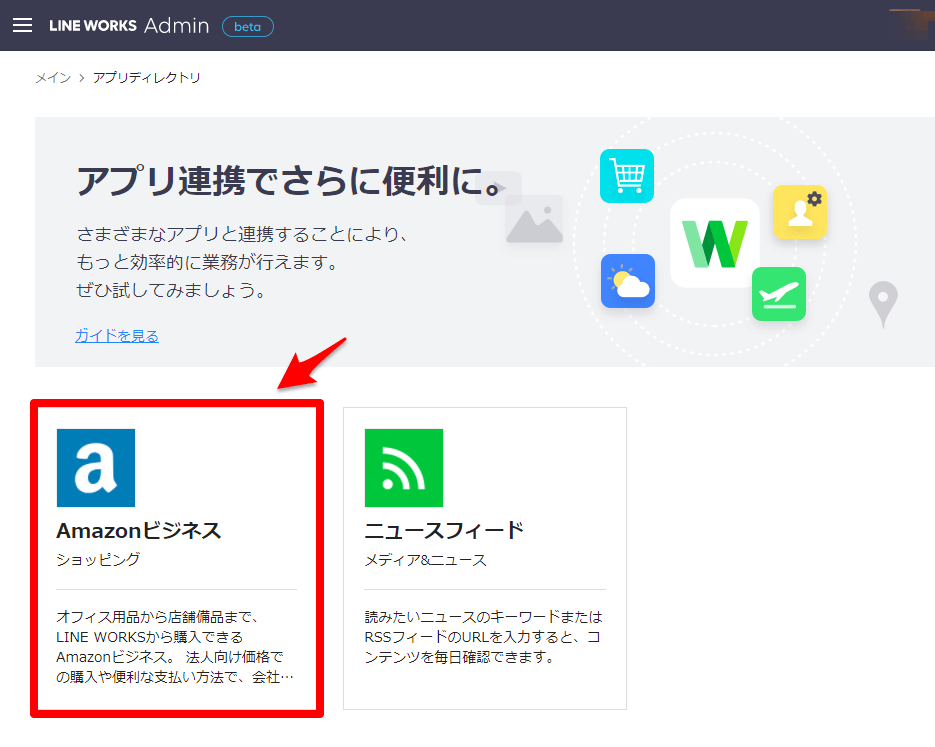This screenshot has height=747, width=935.
Task: Click the weather cloud icon in banner
Action: click(x=628, y=281)
